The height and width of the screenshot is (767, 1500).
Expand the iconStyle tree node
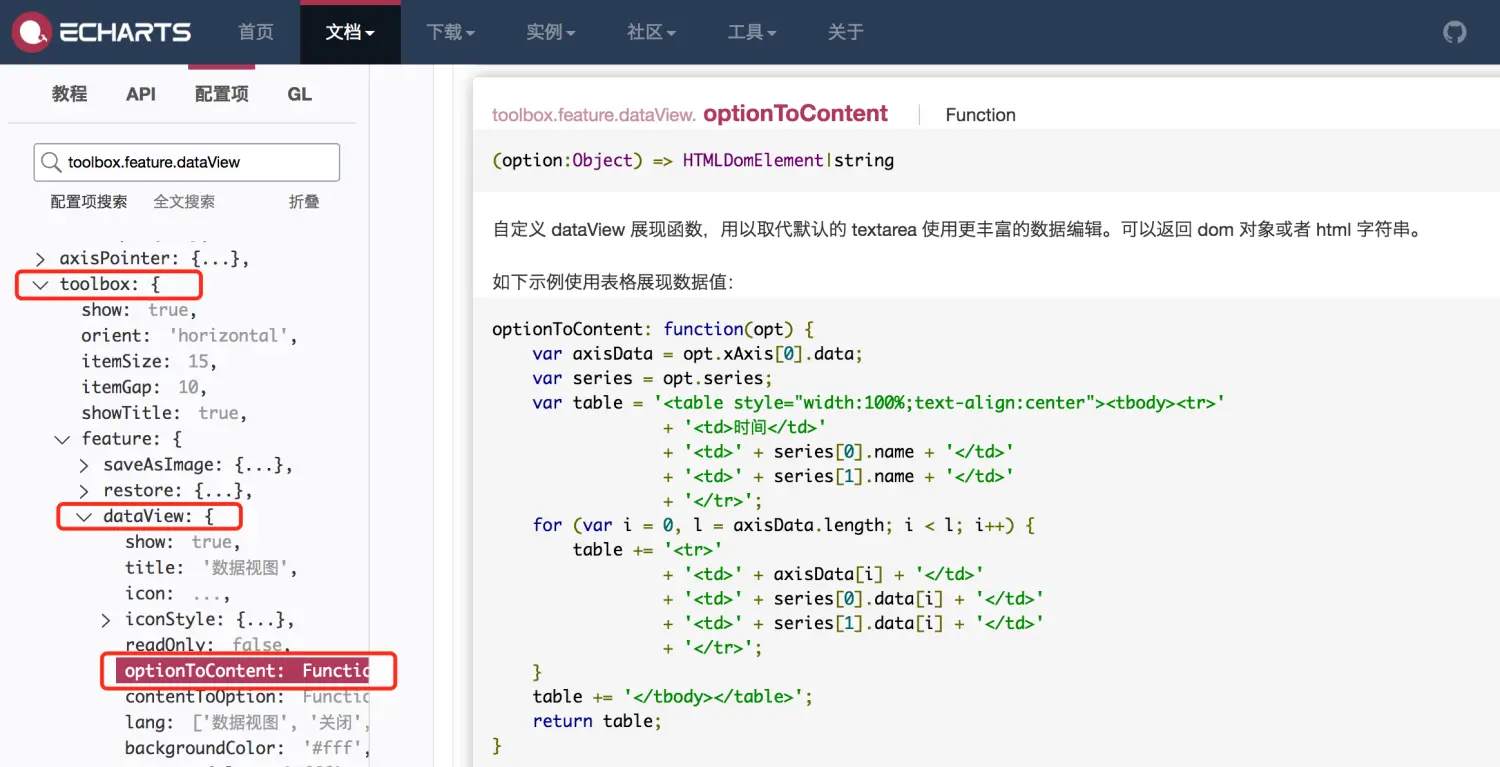tap(106, 620)
